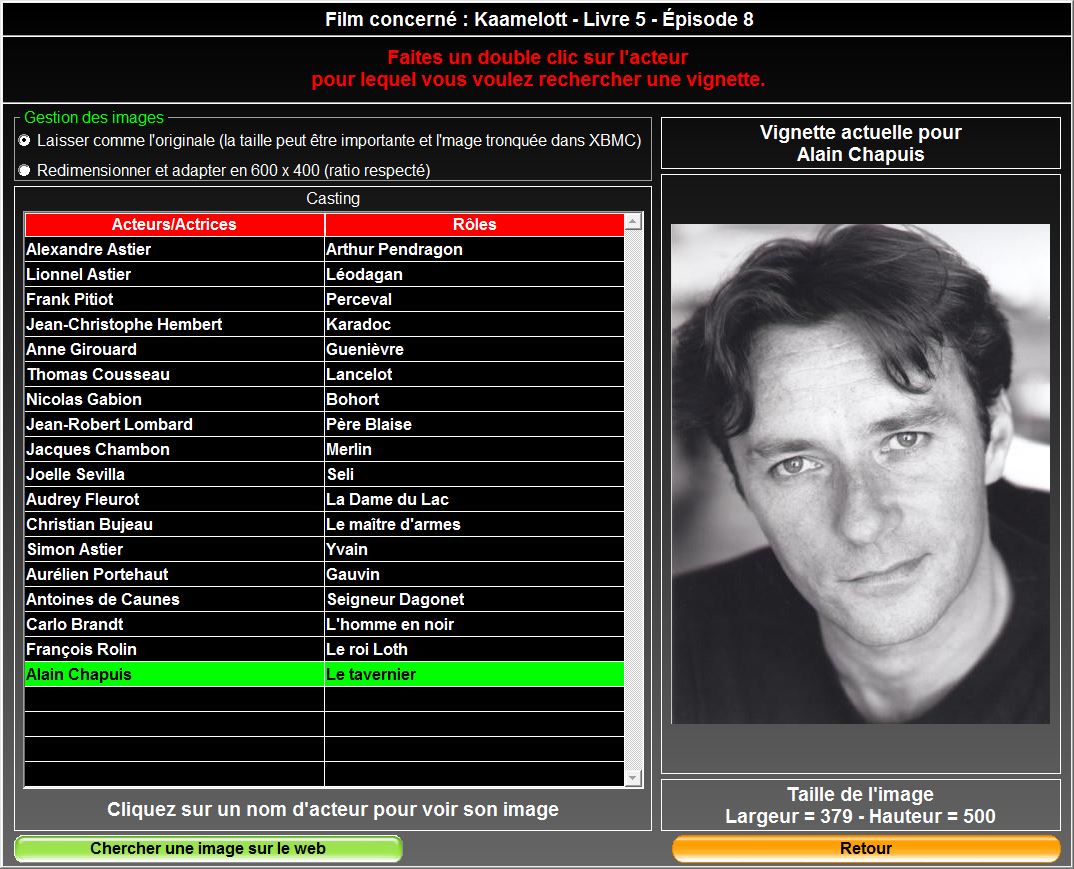Click 'Chercher une image sur le web' button
Viewport: 1074px width, 869px height.
coord(208,848)
